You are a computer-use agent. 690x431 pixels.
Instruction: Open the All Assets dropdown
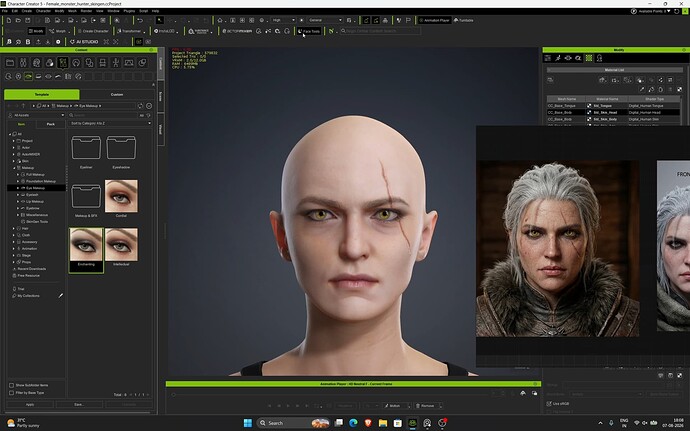[x=36, y=115]
